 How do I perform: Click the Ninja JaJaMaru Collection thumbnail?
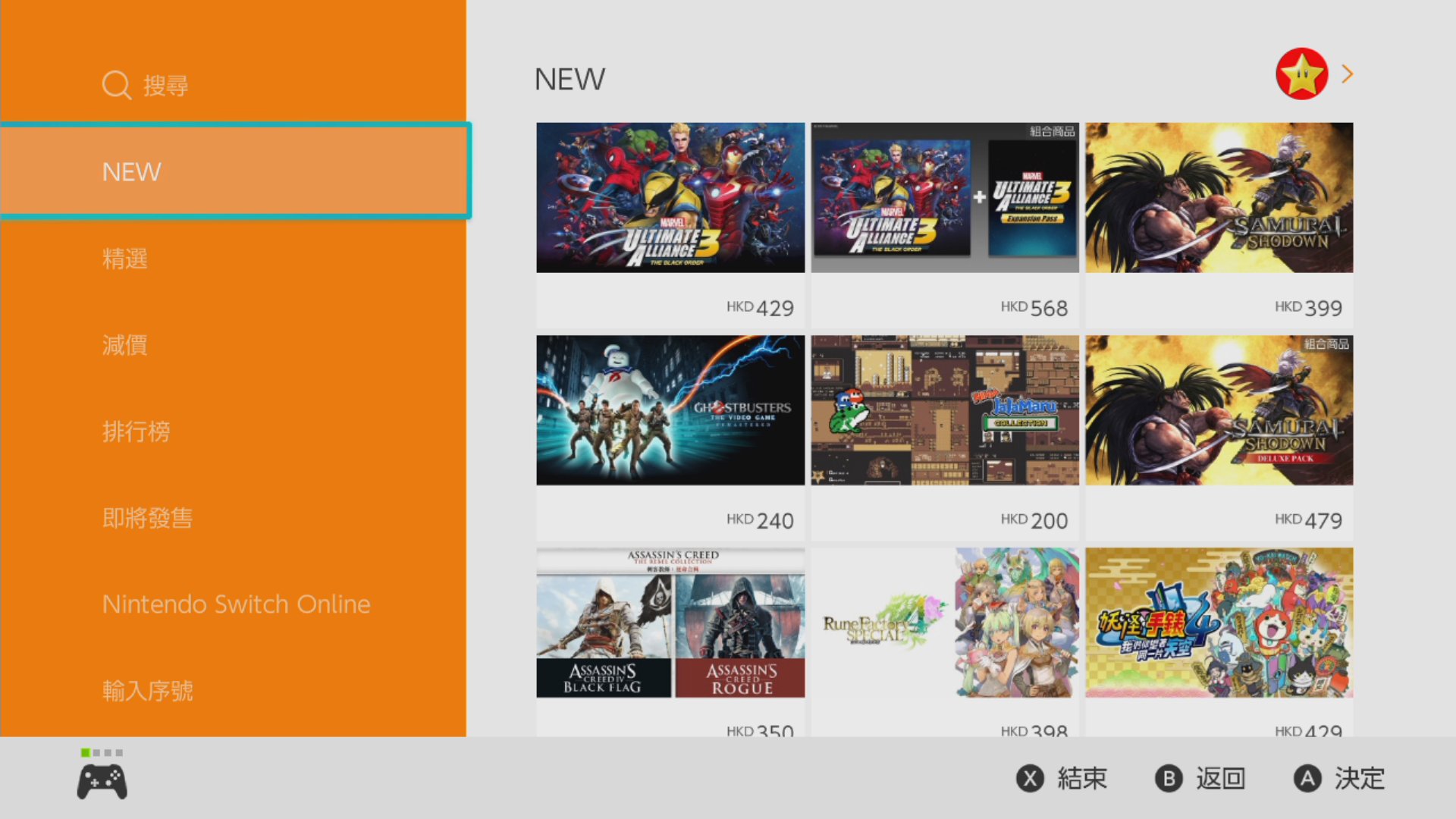[x=944, y=410]
